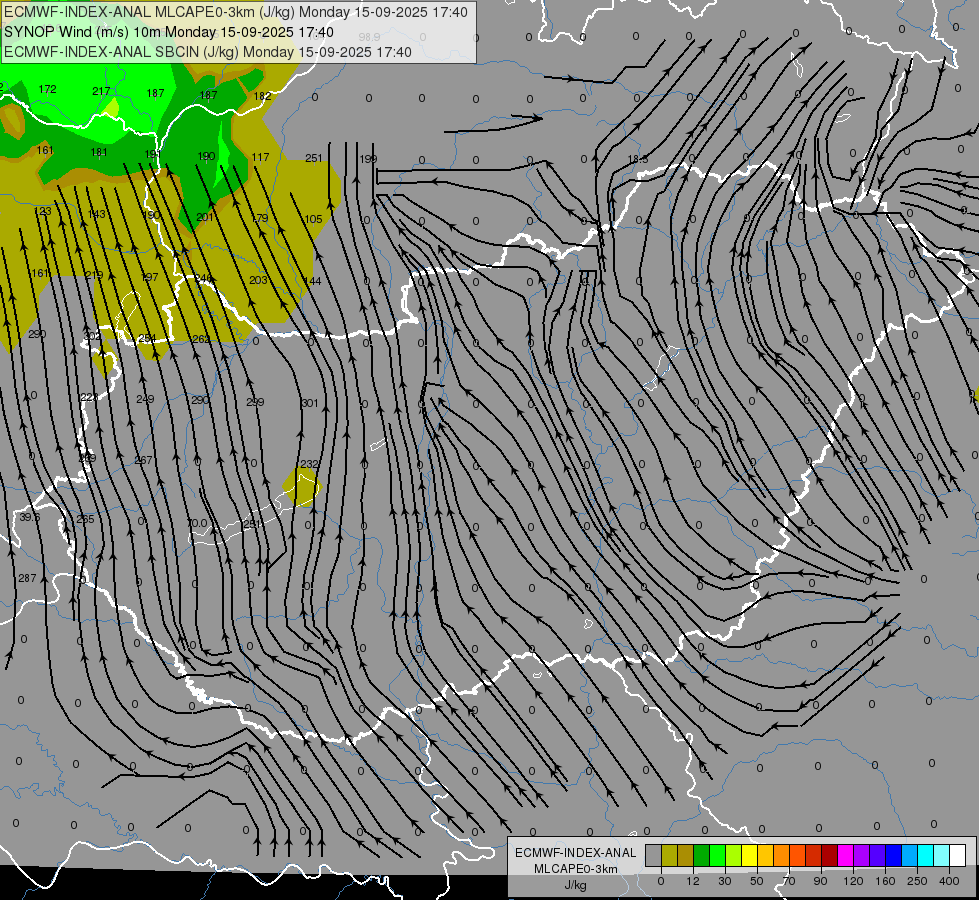Click the map value 217
The height and width of the screenshot is (900, 979).
pos(101,91)
